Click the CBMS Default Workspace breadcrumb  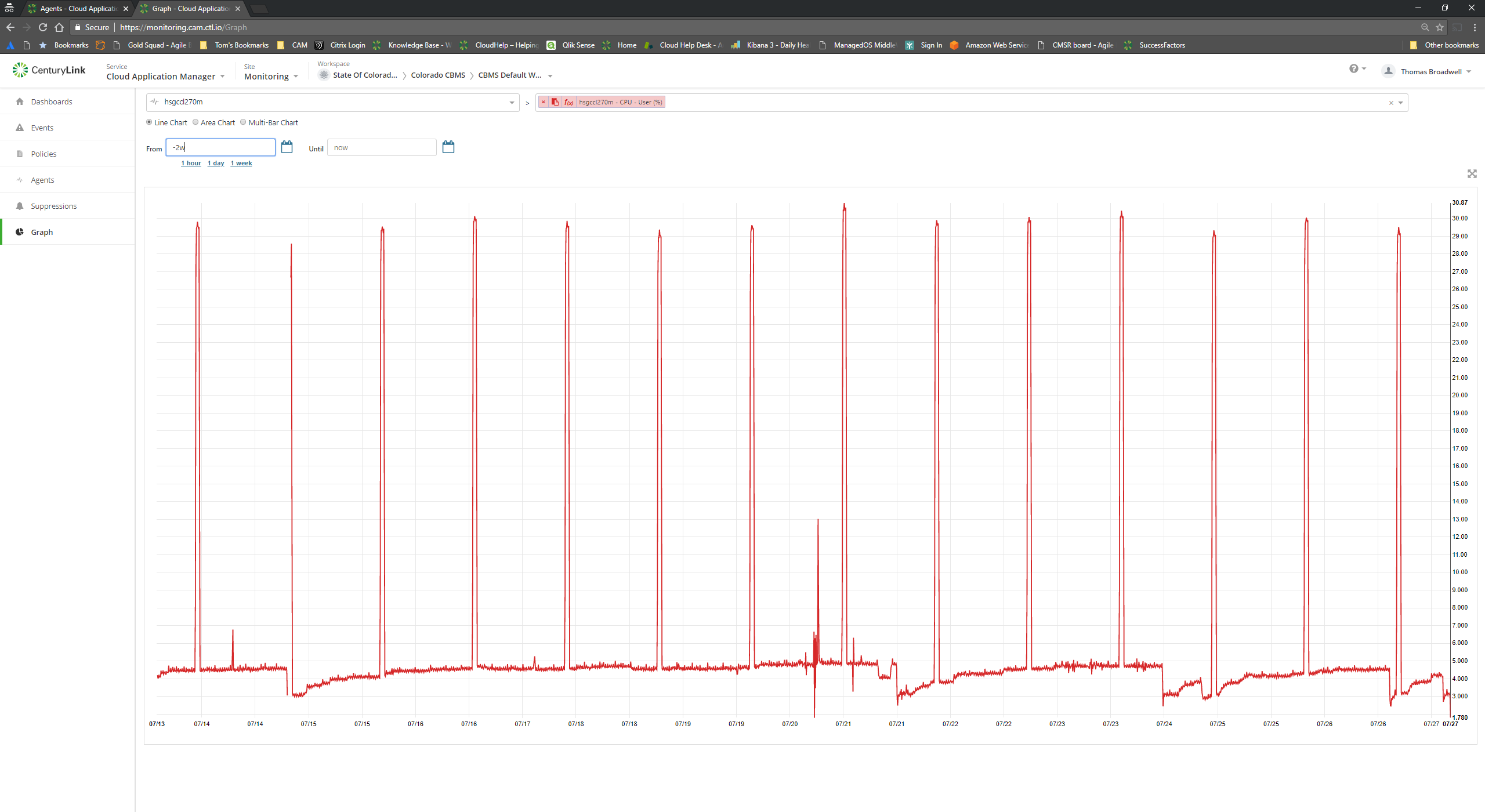tap(510, 75)
